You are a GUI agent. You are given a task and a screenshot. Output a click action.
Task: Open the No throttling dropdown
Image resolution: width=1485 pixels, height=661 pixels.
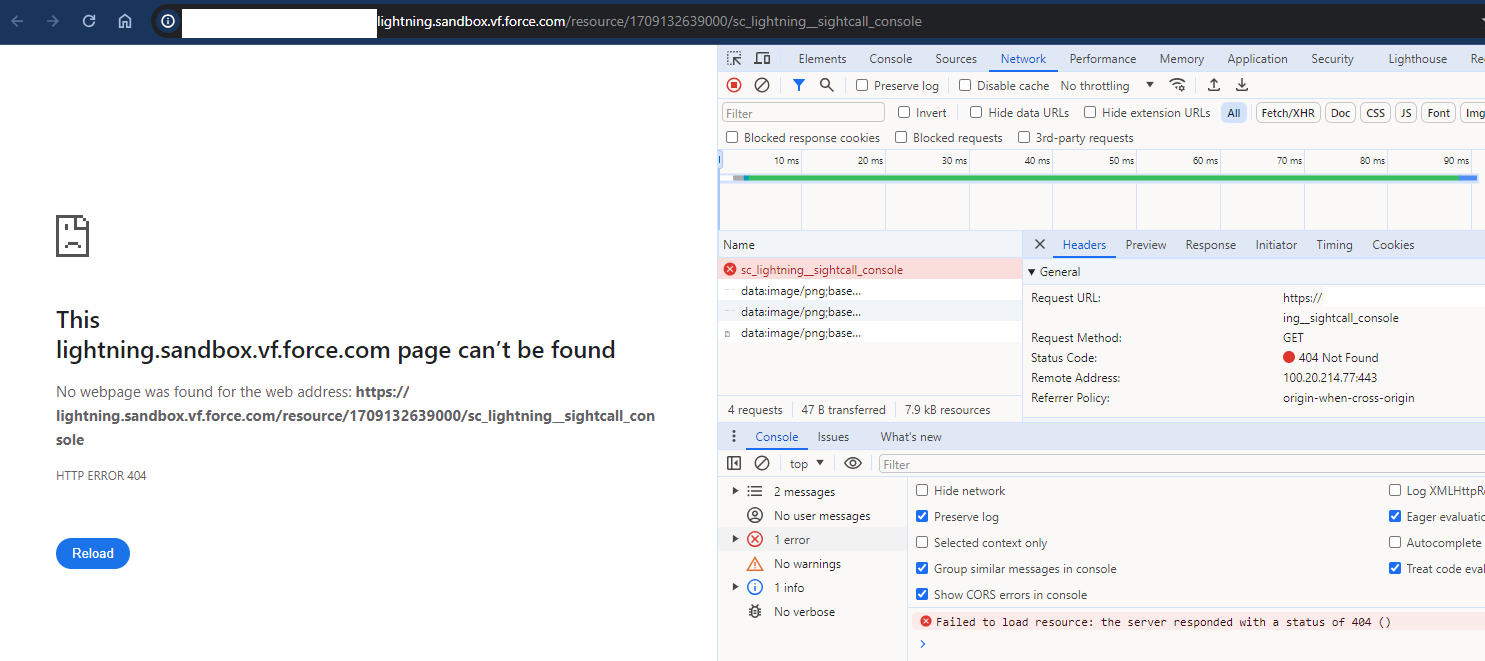tap(1107, 85)
